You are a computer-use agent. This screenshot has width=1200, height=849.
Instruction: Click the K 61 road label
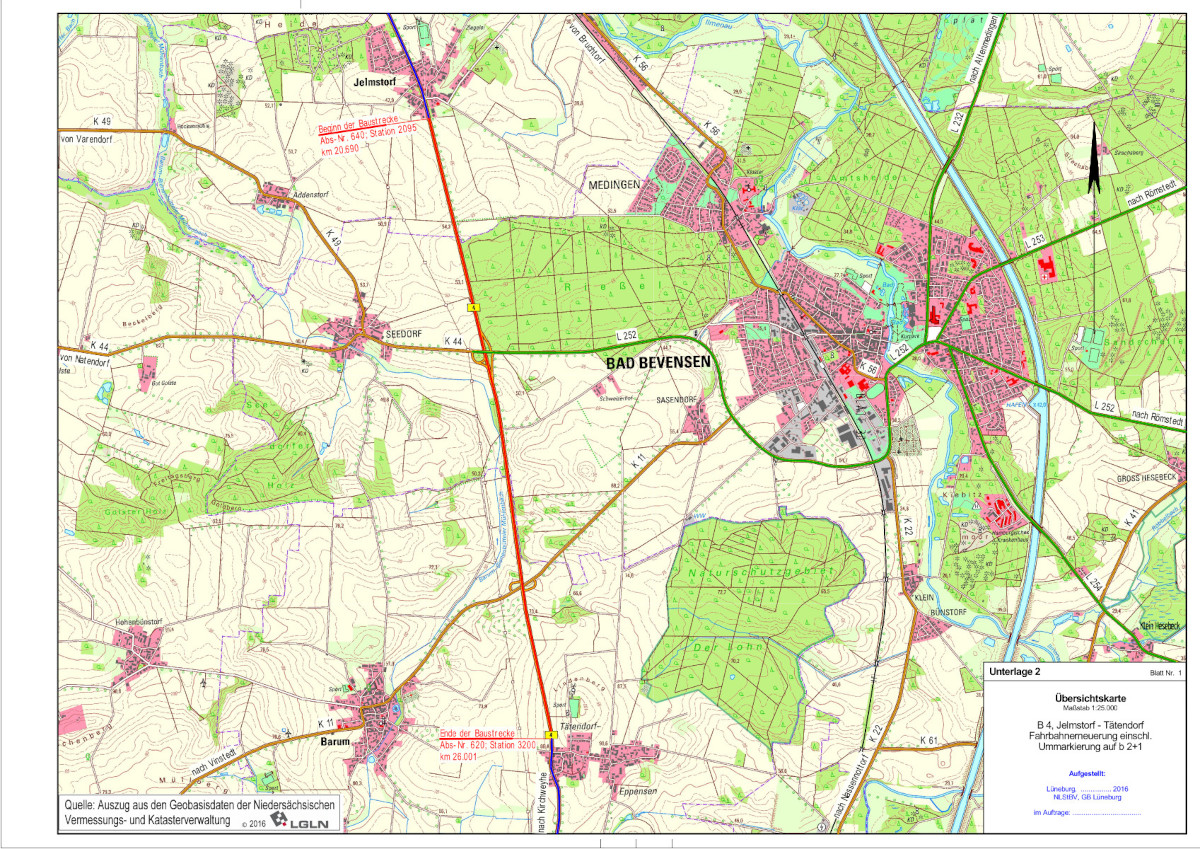tap(929, 741)
